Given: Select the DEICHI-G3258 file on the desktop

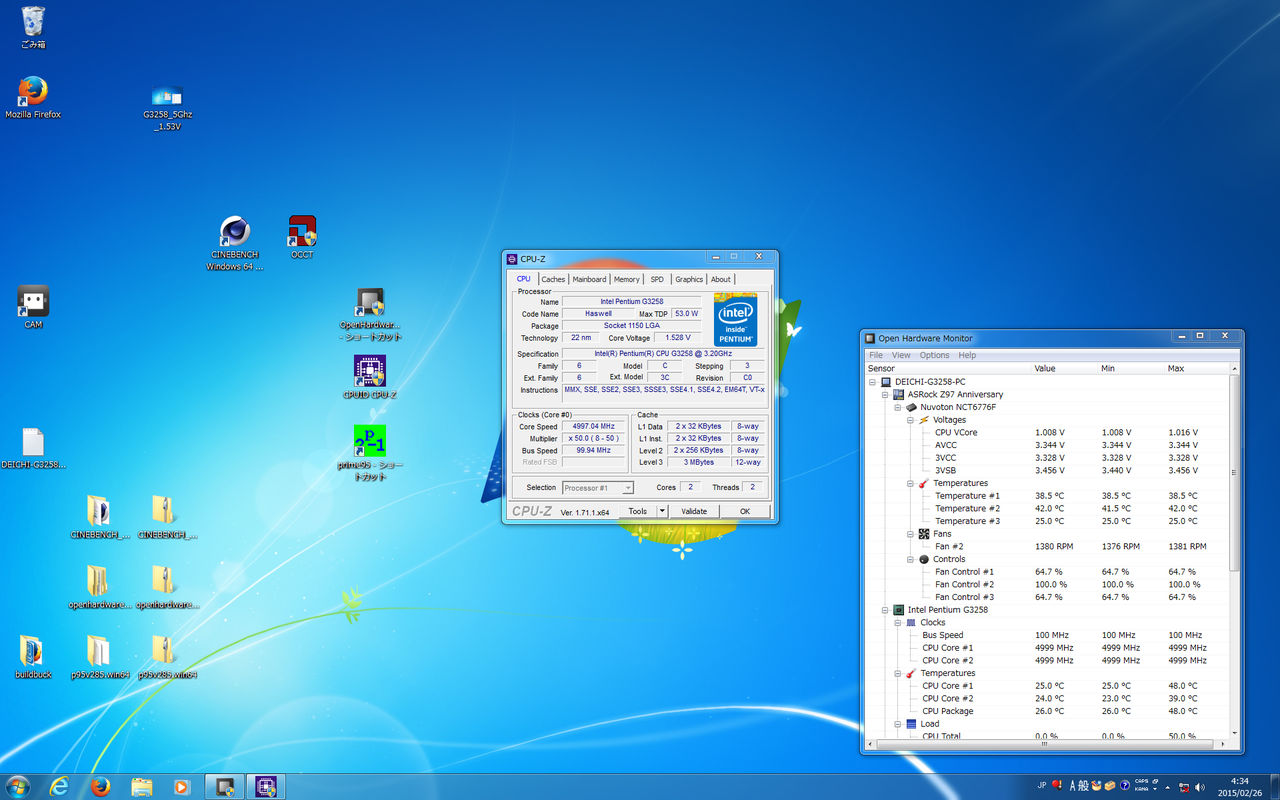Looking at the screenshot, I should 33,449.
